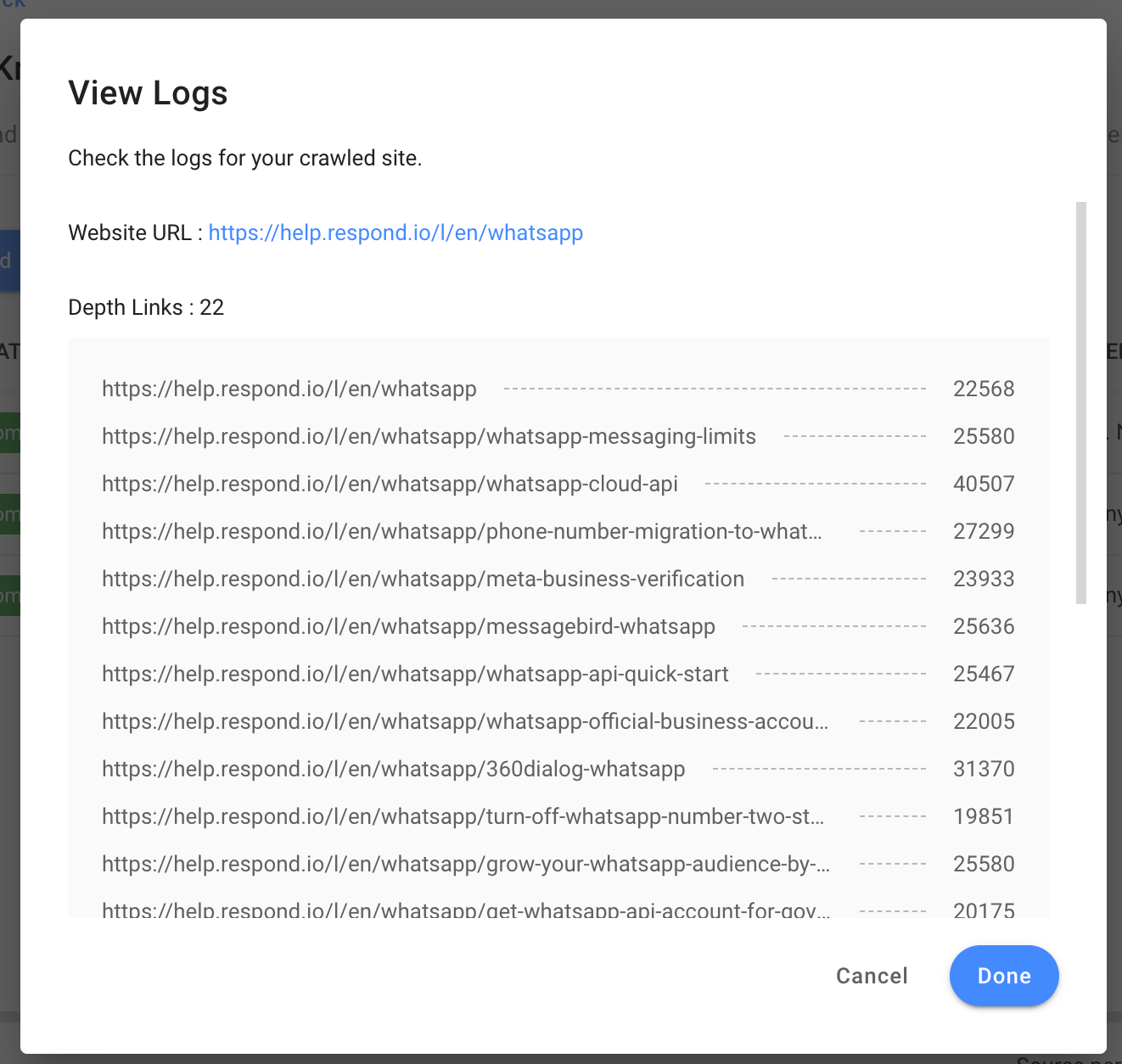Screen dimensions: 1122x1064
Task: Click the first log URL ending in /whatsapp
Action: 289,389
